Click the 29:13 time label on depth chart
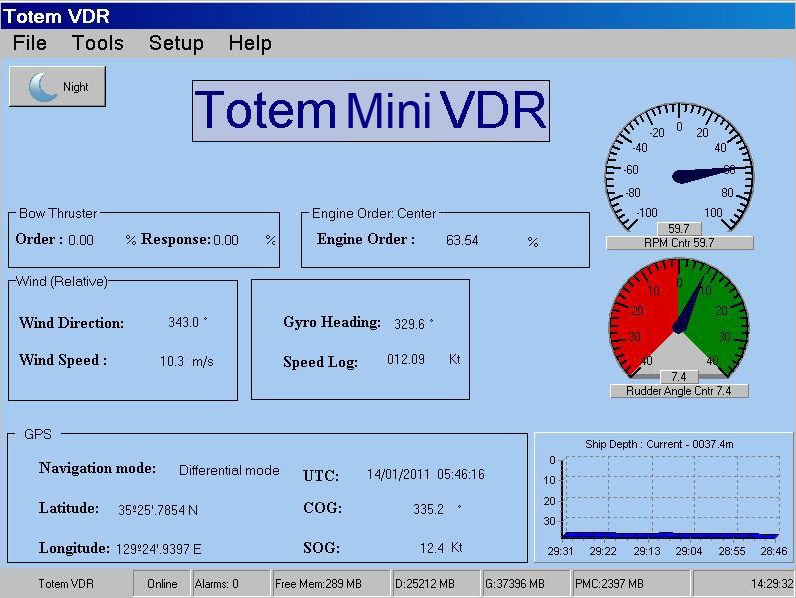The height and width of the screenshot is (598, 796). 647,551
